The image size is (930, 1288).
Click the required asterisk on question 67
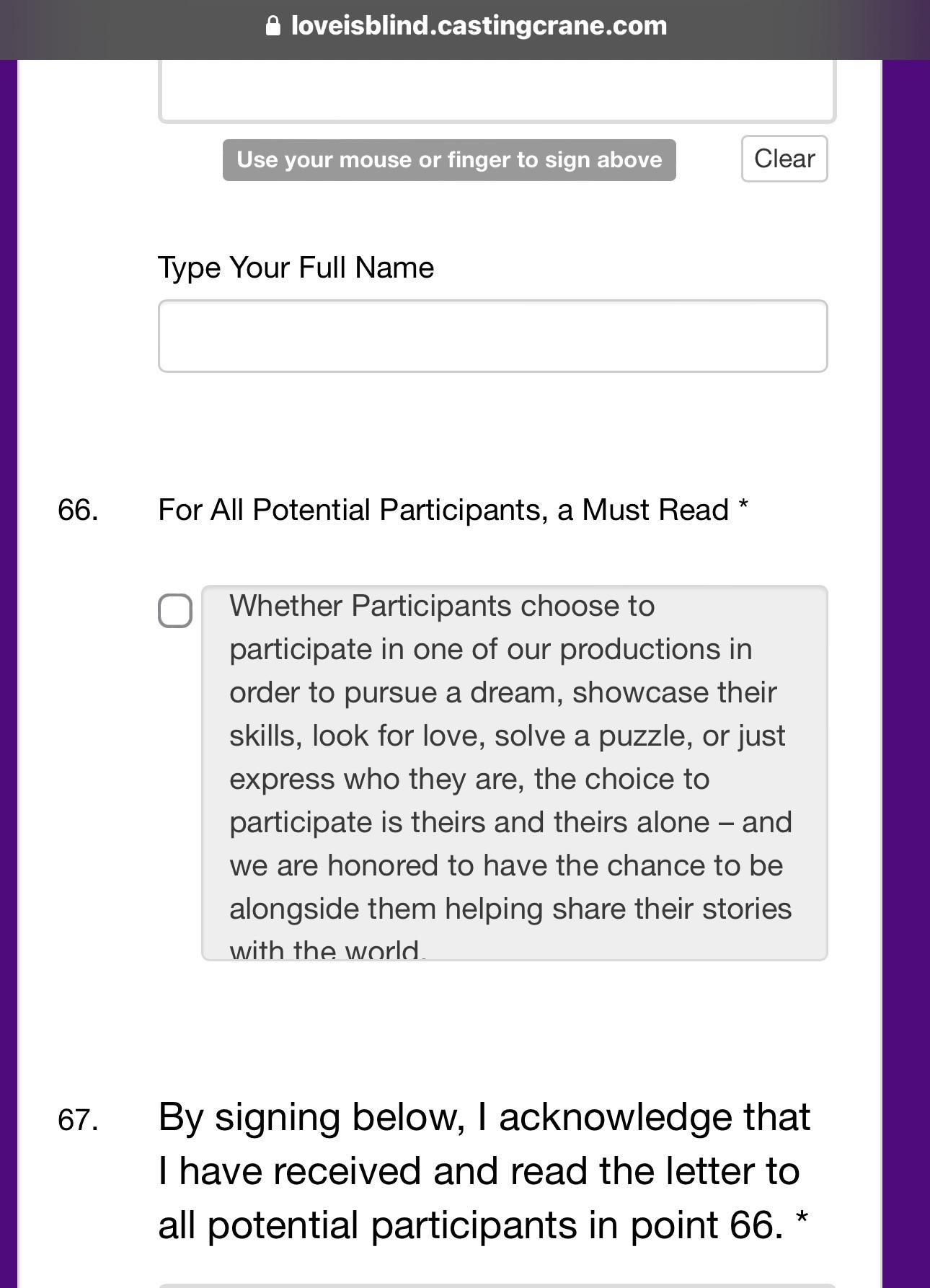801,1220
